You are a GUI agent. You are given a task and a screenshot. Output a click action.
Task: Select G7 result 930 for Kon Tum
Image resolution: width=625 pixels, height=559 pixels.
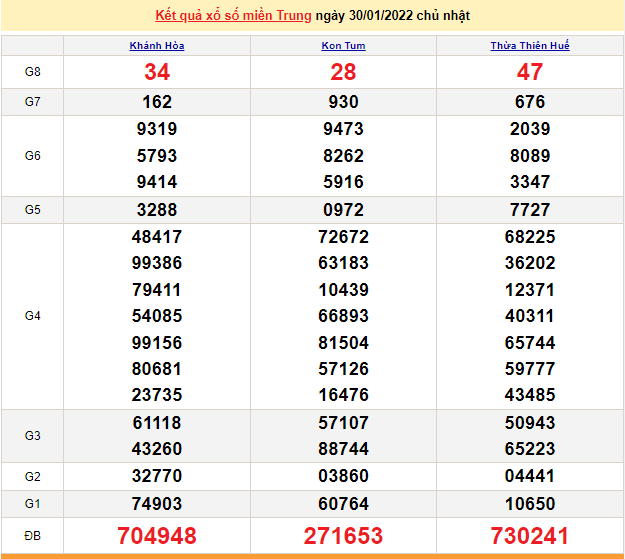(x=344, y=102)
